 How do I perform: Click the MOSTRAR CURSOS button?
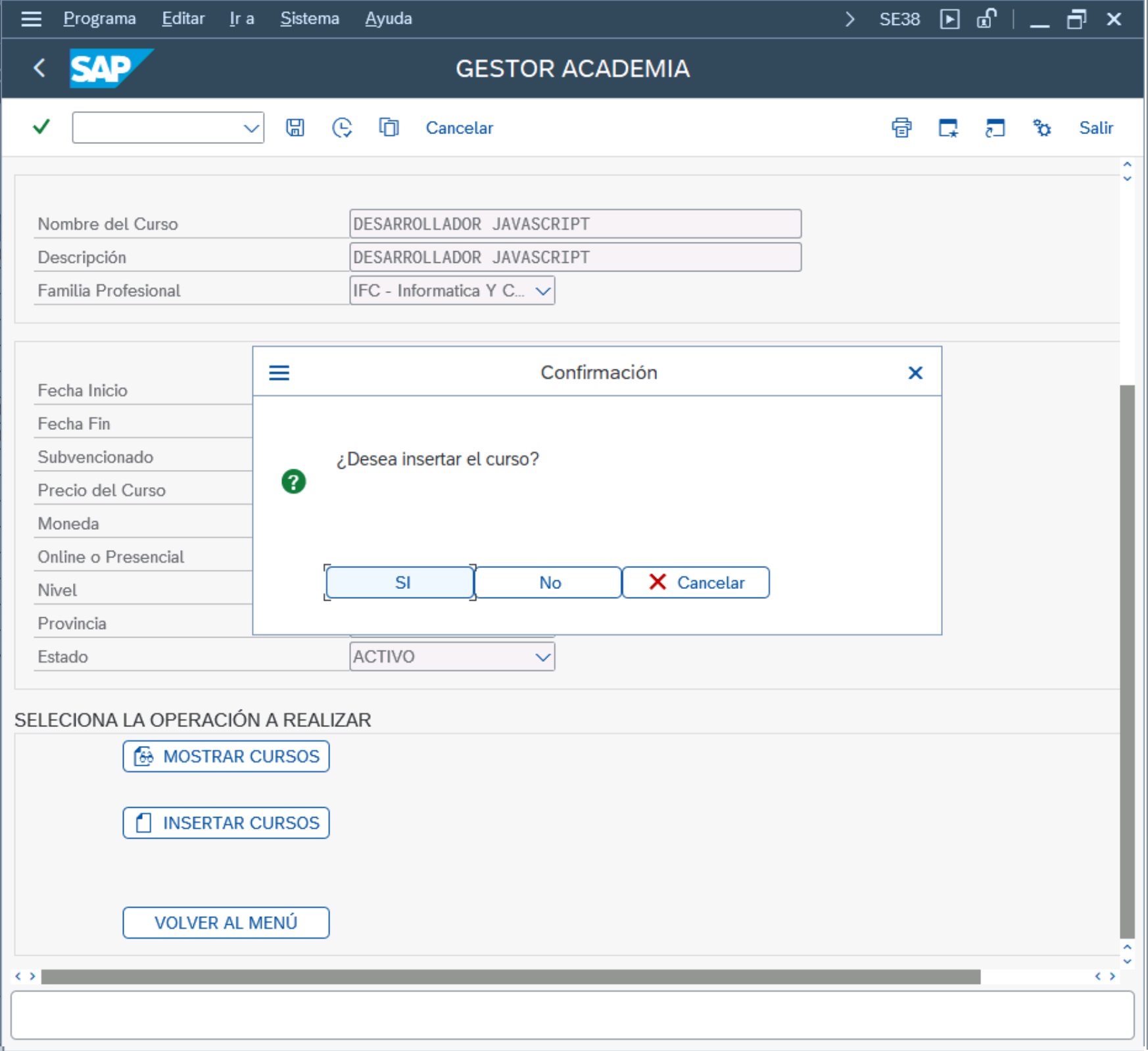pyautogui.click(x=226, y=756)
